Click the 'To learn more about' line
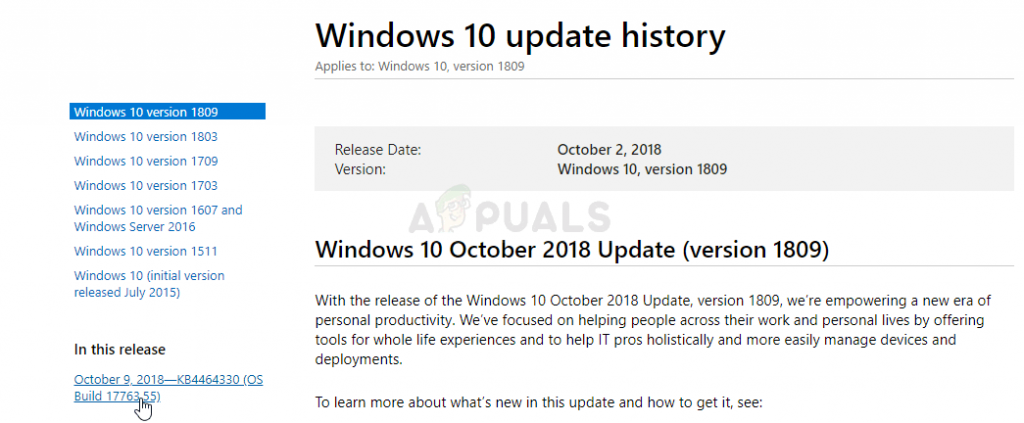Viewport: 1024px width, 423px height. click(x=540, y=403)
